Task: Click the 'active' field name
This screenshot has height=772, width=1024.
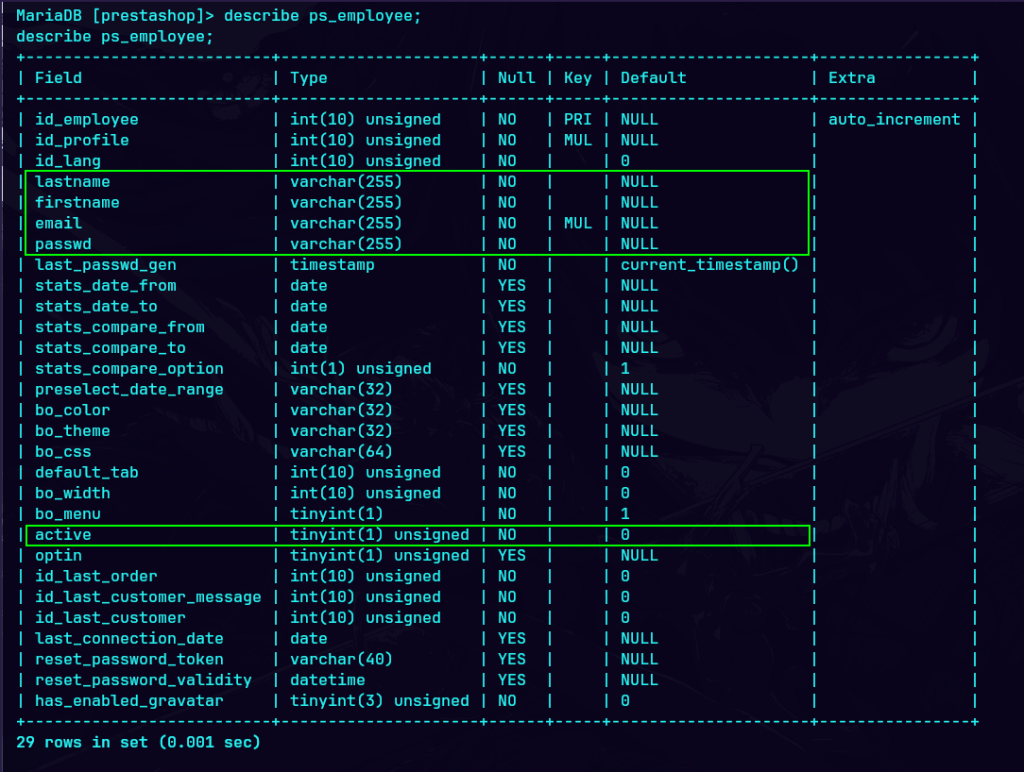Action: (x=63, y=535)
